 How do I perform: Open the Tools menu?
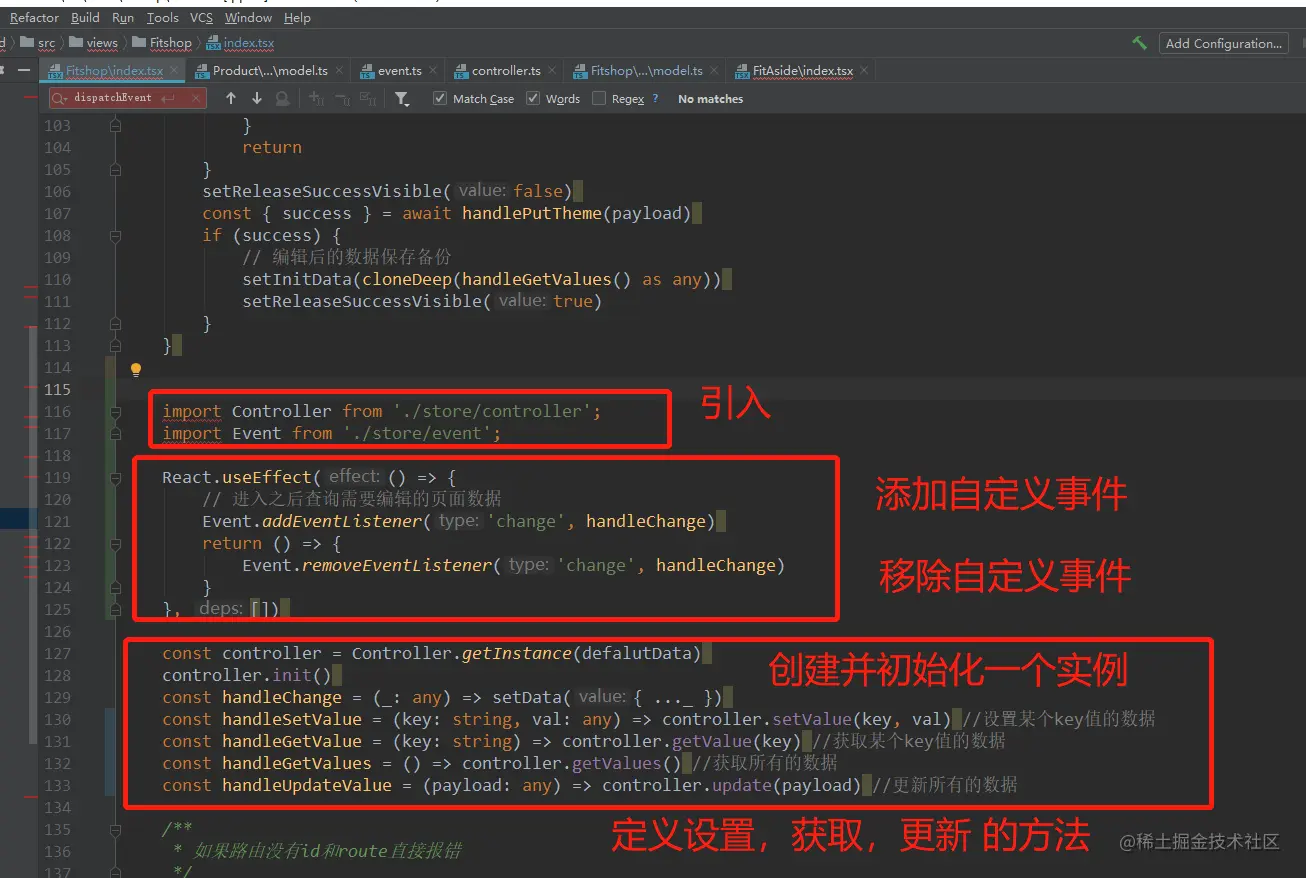162,17
